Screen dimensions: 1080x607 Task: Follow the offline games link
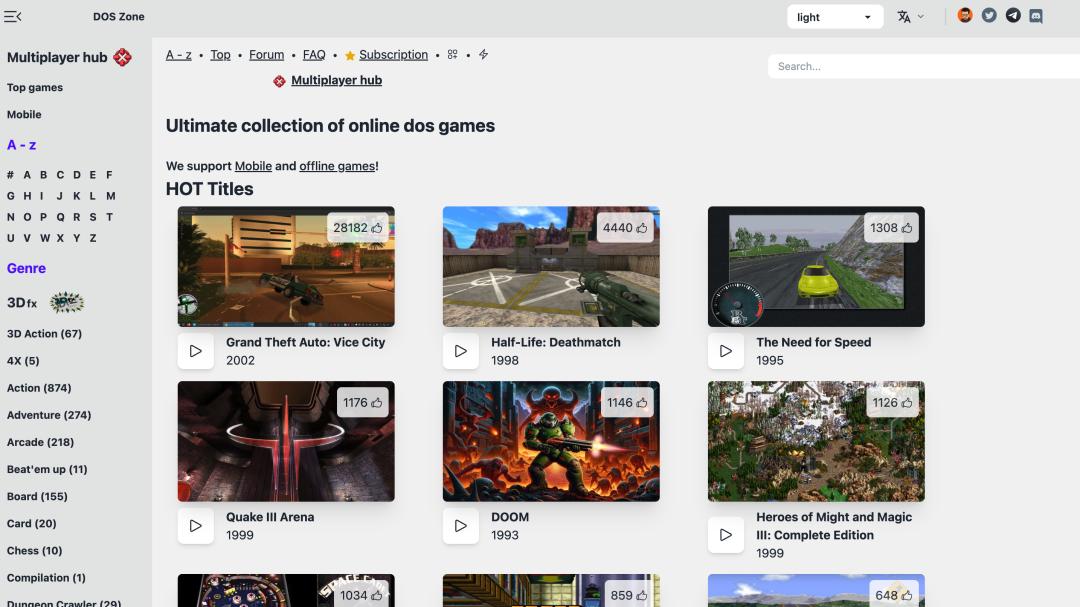tap(337, 166)
